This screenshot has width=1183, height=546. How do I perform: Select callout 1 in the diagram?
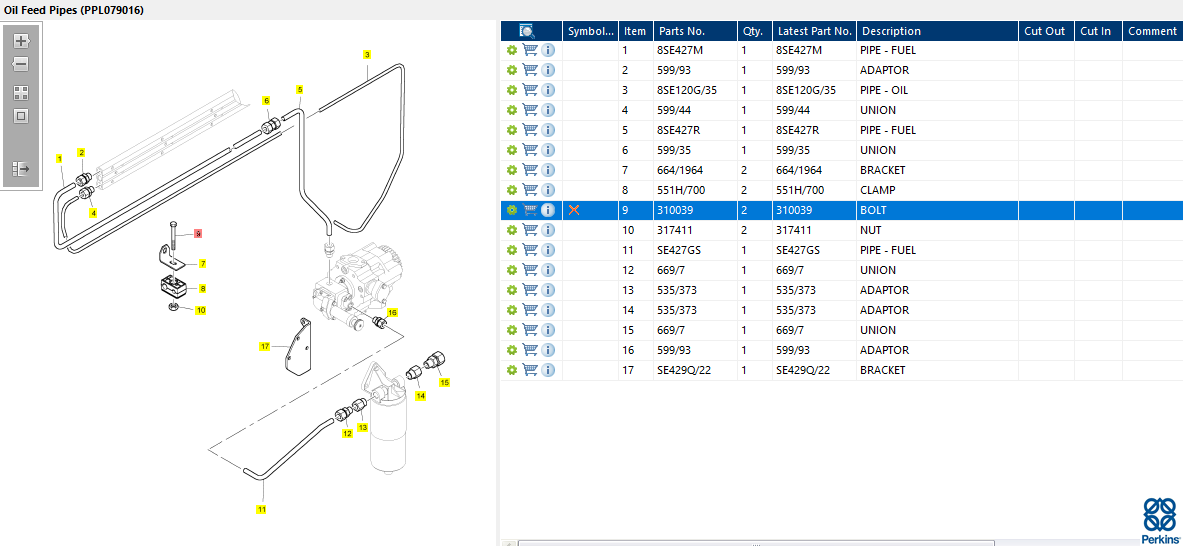pyautogui.click(x=59, y=158)
